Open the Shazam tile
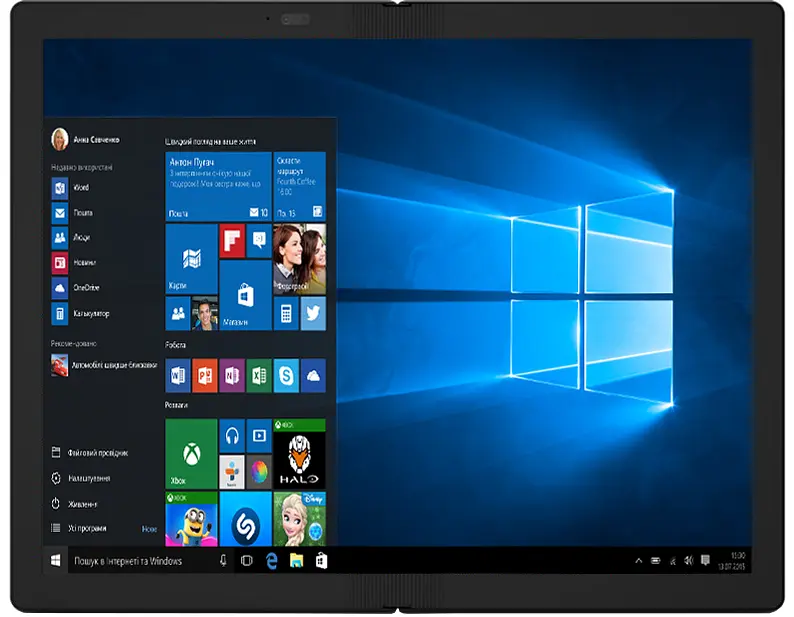Screen dimensions: 794x617 tap(246, 519)
